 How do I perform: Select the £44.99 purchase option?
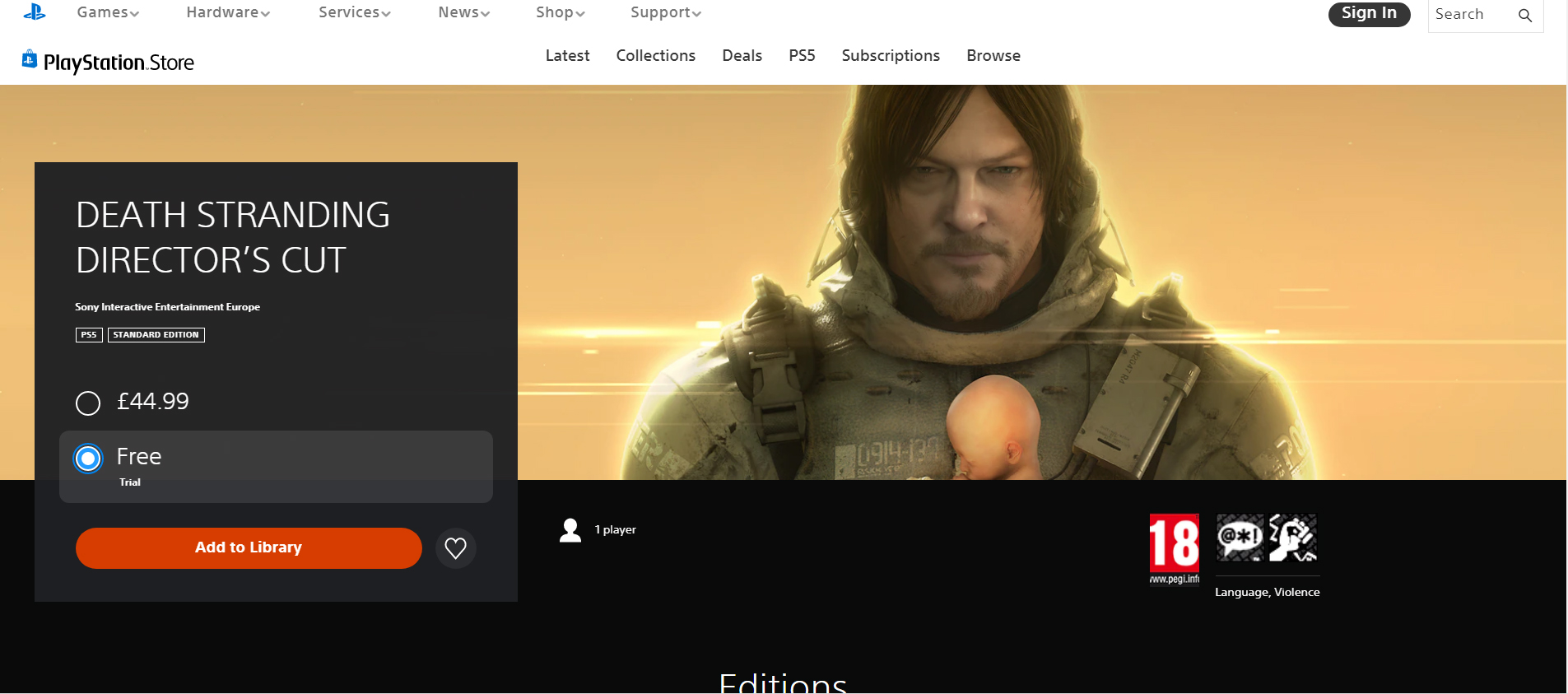point(88,403)
